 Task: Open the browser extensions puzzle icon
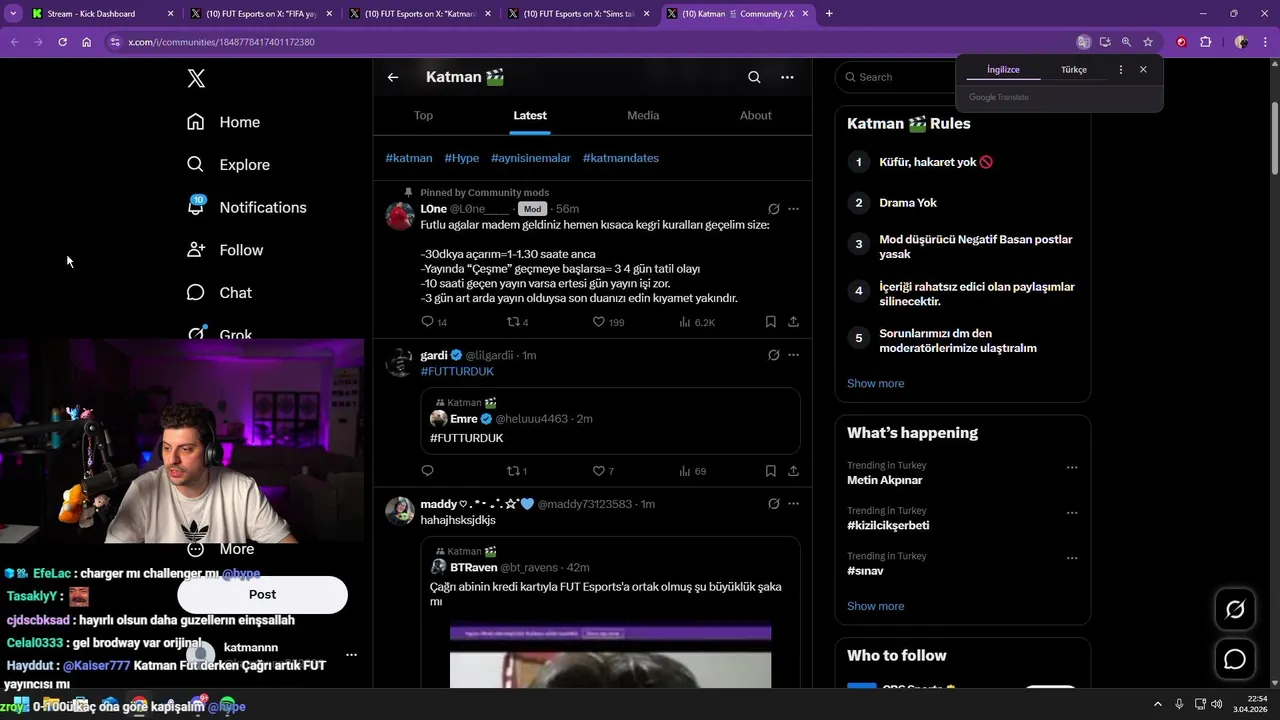point(1205,42)
